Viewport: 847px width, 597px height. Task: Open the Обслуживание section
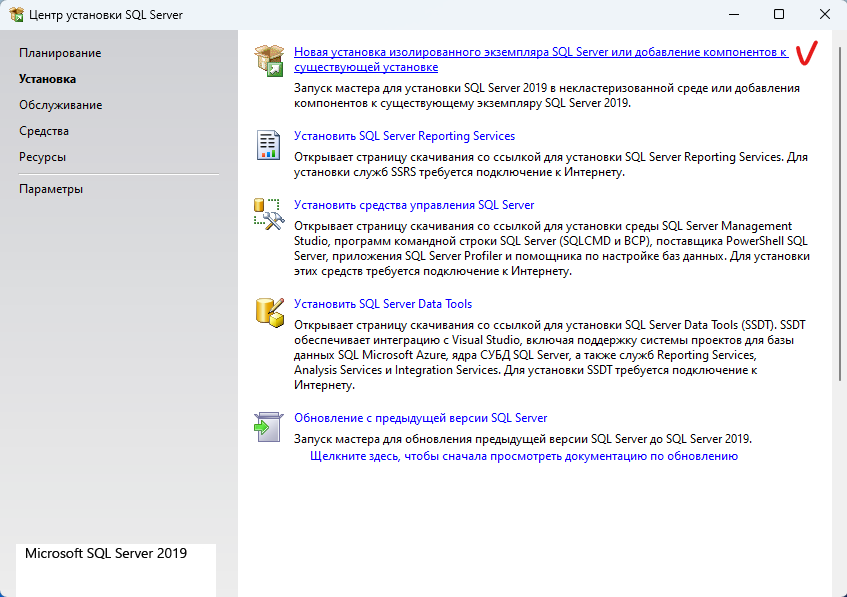(60, 105)
